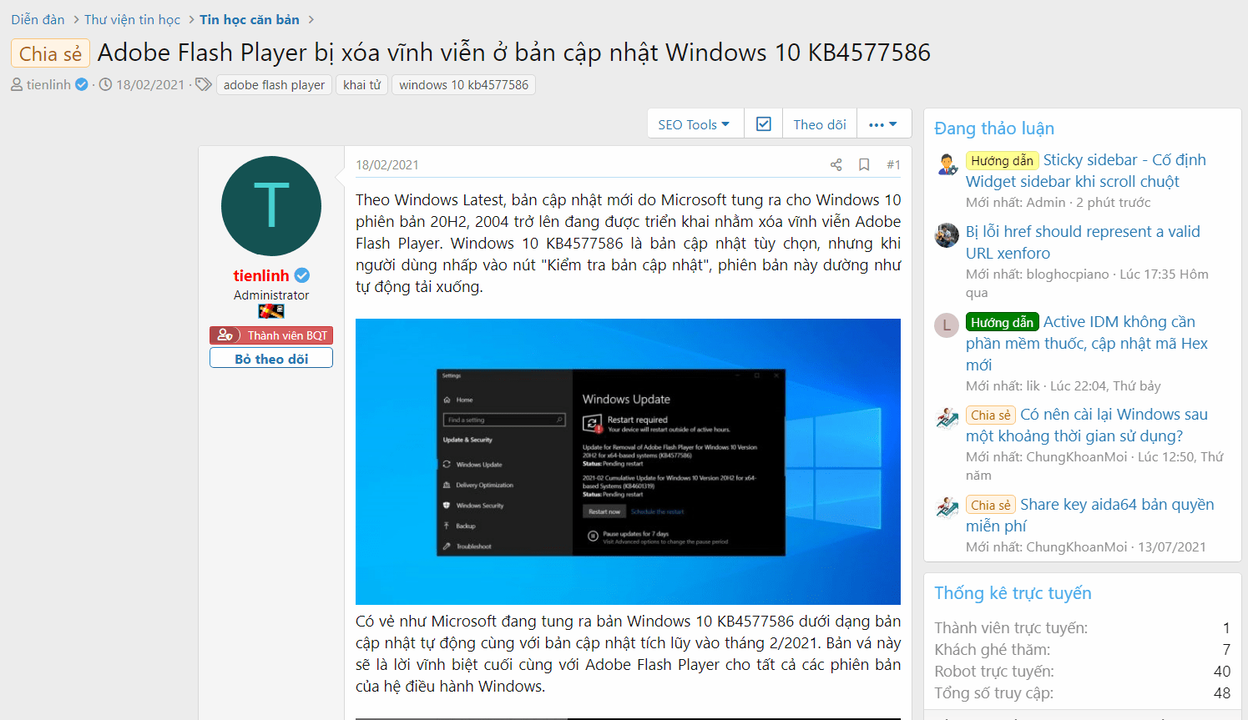
Task: Click the user icon before thread author name
Action: tap(17, 85)
